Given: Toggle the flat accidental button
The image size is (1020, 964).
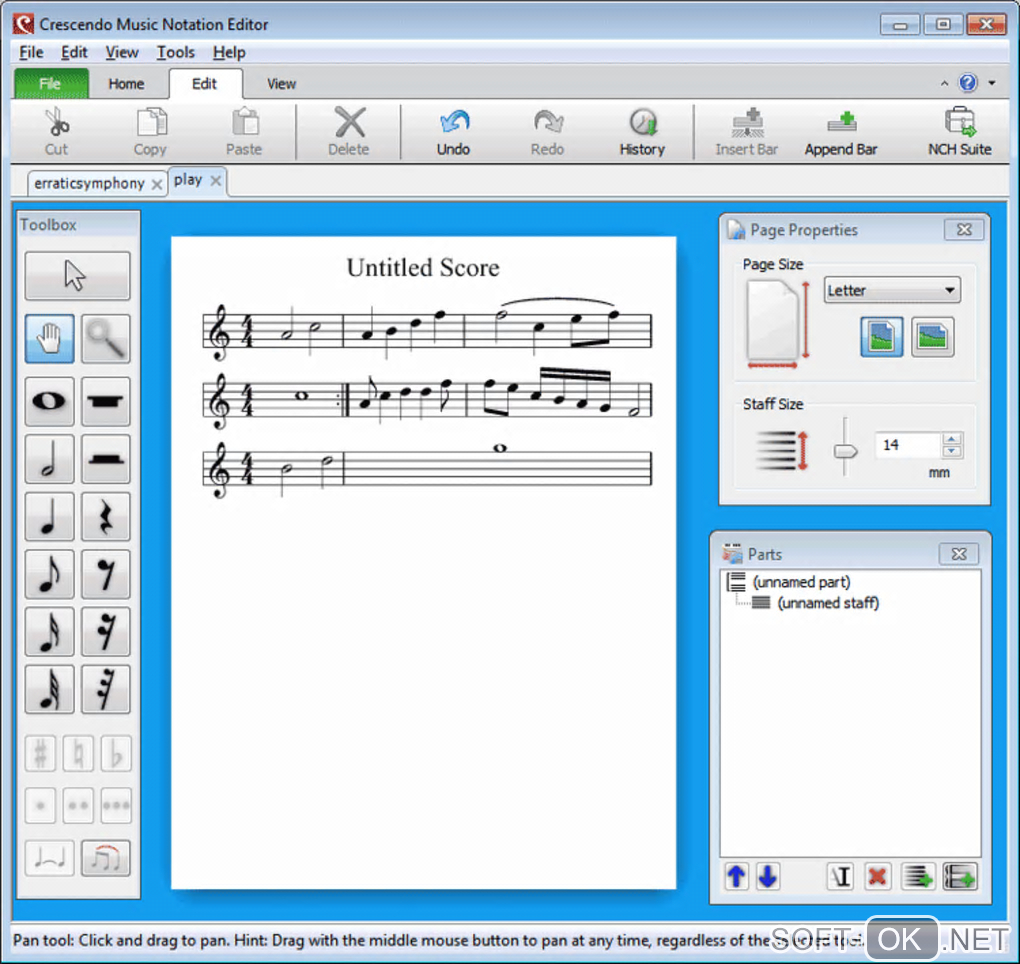Looking at the screenshot, I should coord(116,754).
